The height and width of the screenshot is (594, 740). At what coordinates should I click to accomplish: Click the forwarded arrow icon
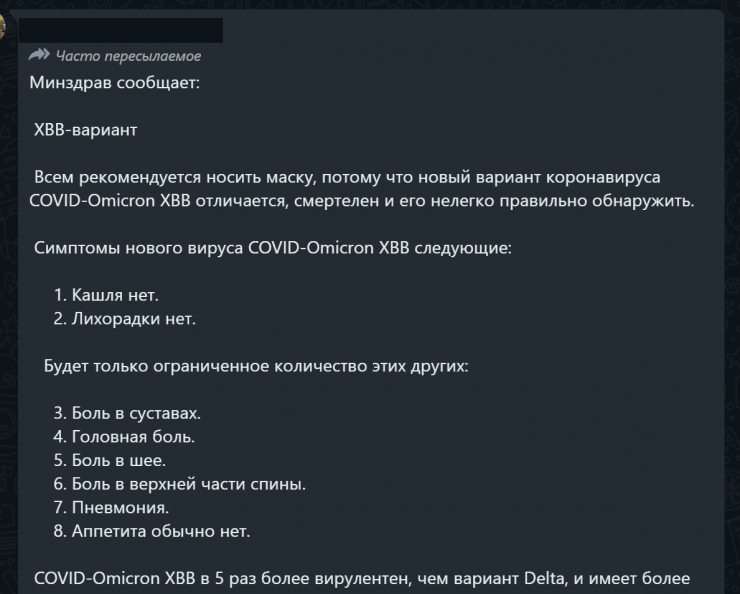coord(40,55)
